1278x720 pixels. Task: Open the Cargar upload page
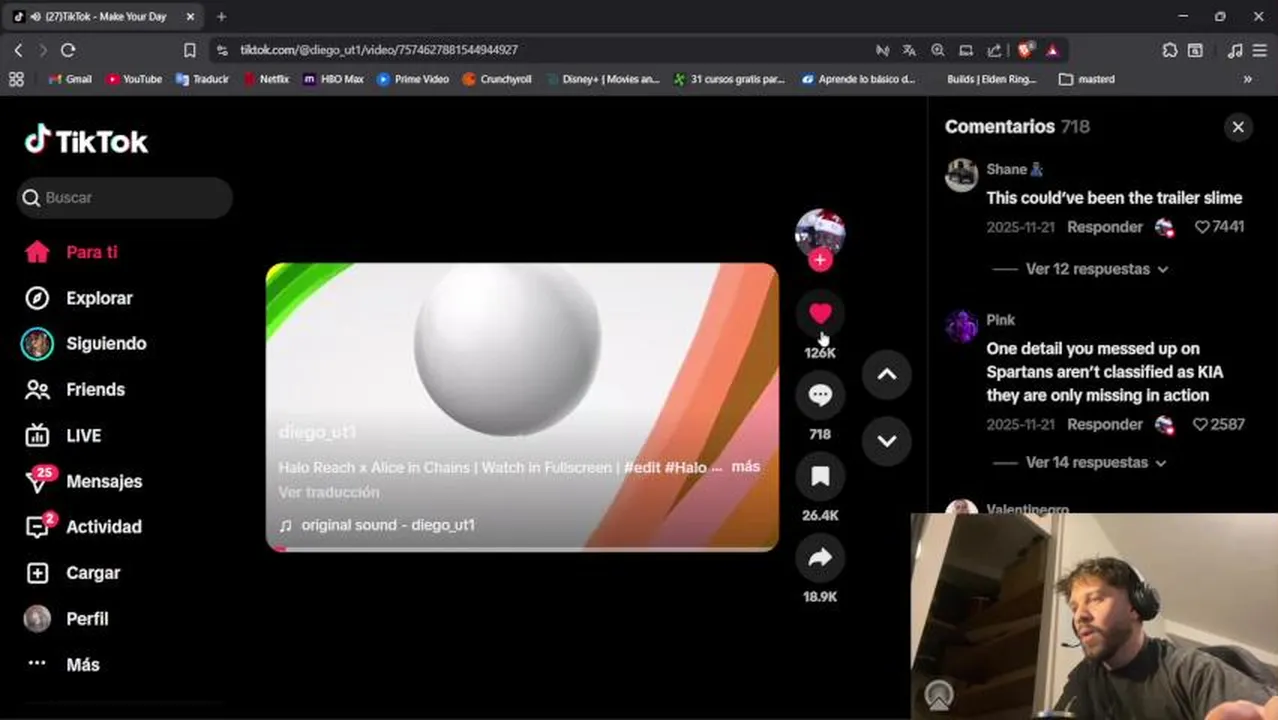click(x=72, y=573)
